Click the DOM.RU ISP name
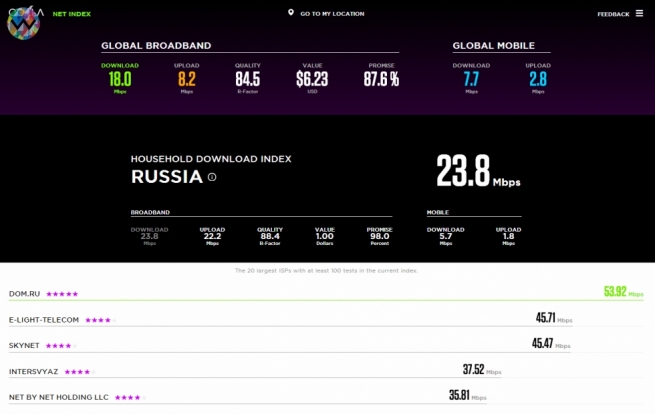The image size is (655, 414). 25,294
